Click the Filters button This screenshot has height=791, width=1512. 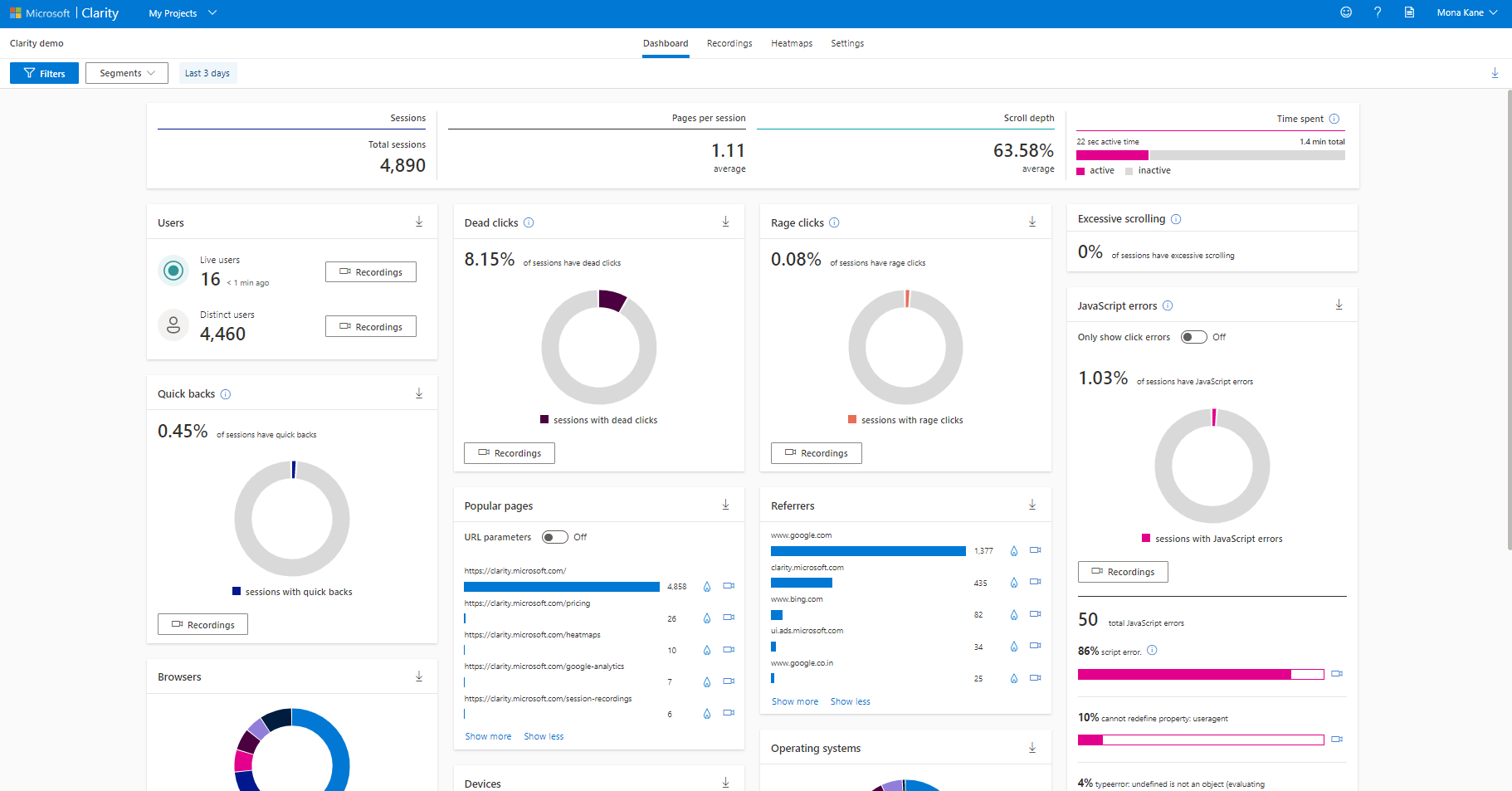[x=44, y=73]
